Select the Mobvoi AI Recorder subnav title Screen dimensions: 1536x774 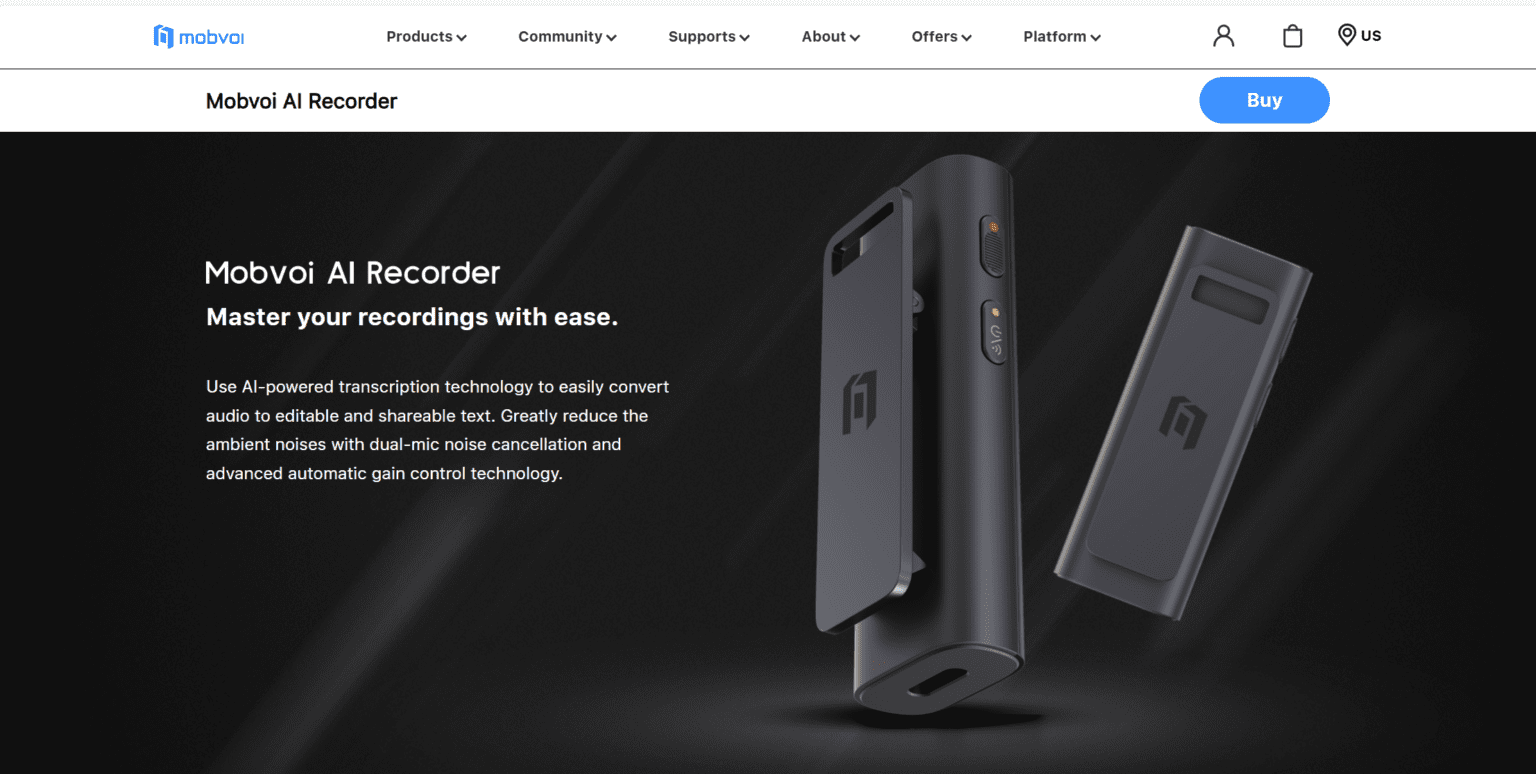point(301,101)
